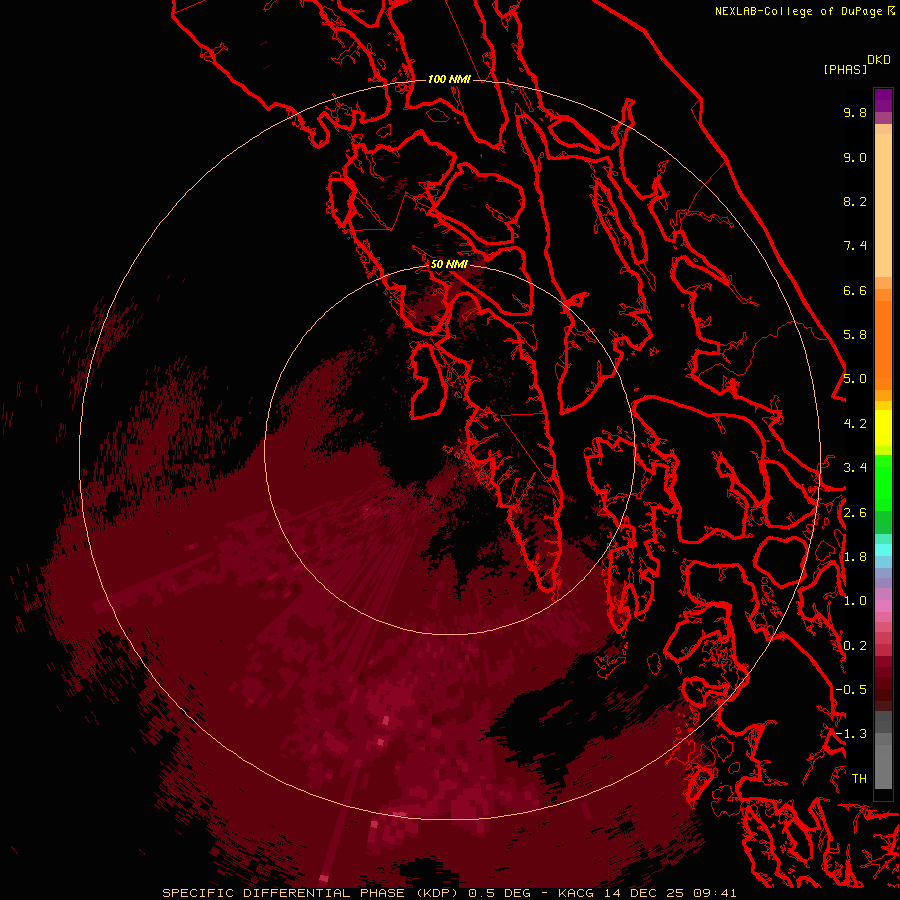Click the 4.2 scale value
This screenshot has width=900, height=900.
coord(855,424)
